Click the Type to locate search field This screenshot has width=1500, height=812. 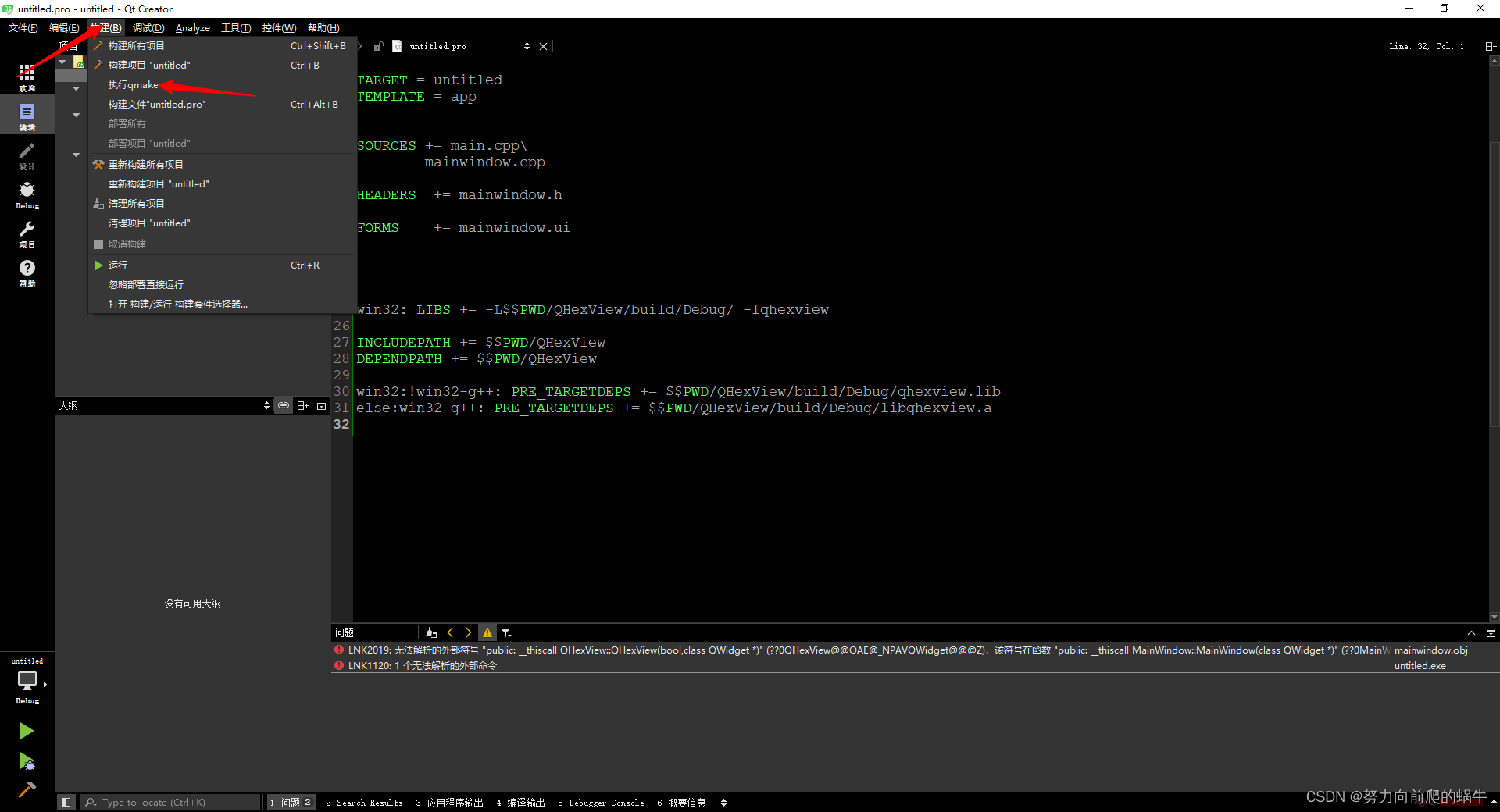coord(172,802)
